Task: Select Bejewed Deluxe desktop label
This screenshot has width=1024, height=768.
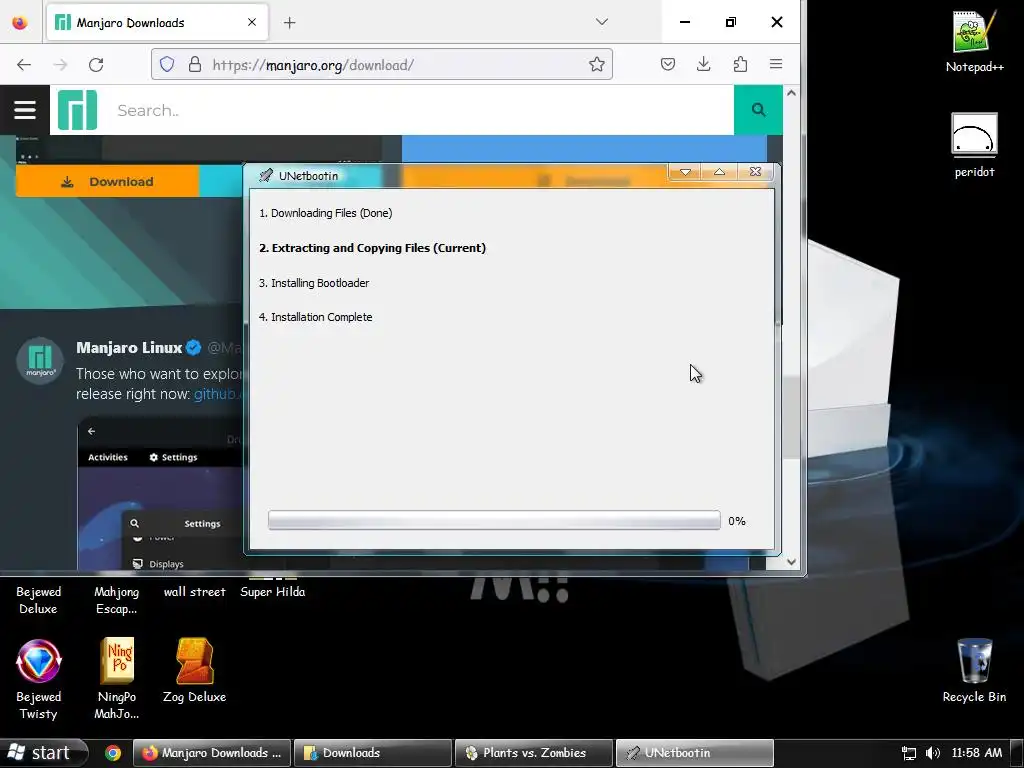Action: coord(39,600)
